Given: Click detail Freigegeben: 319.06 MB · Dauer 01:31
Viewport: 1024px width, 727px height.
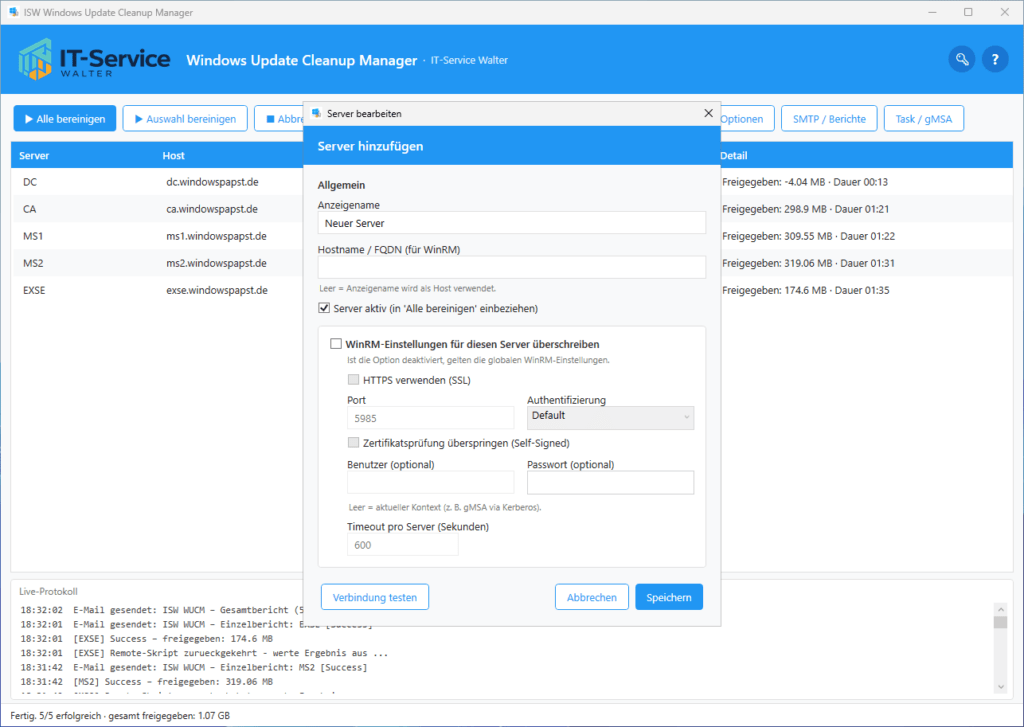Looking at the screenshot, I should (x=808, y=263).
